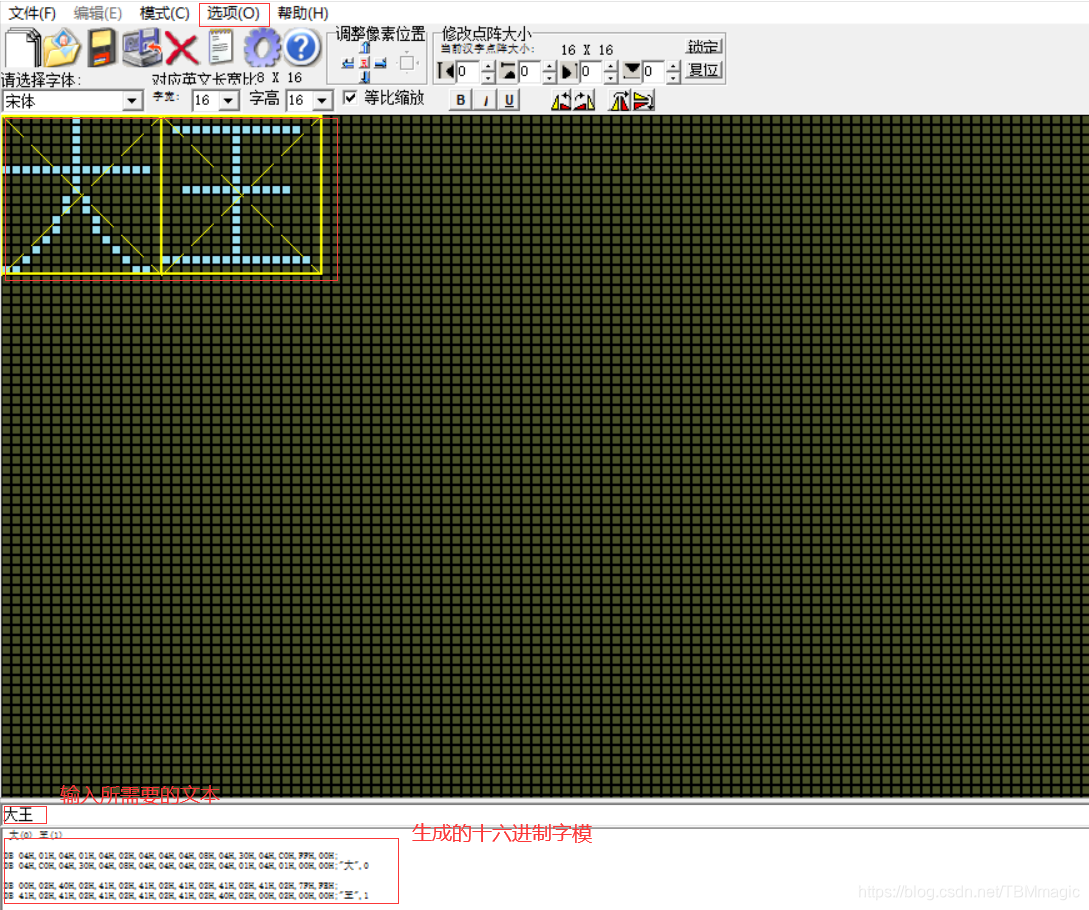Click the rotate counterclockwise triangle icon
Viewport: 1089px width, 910px height.
pos(561,101)
